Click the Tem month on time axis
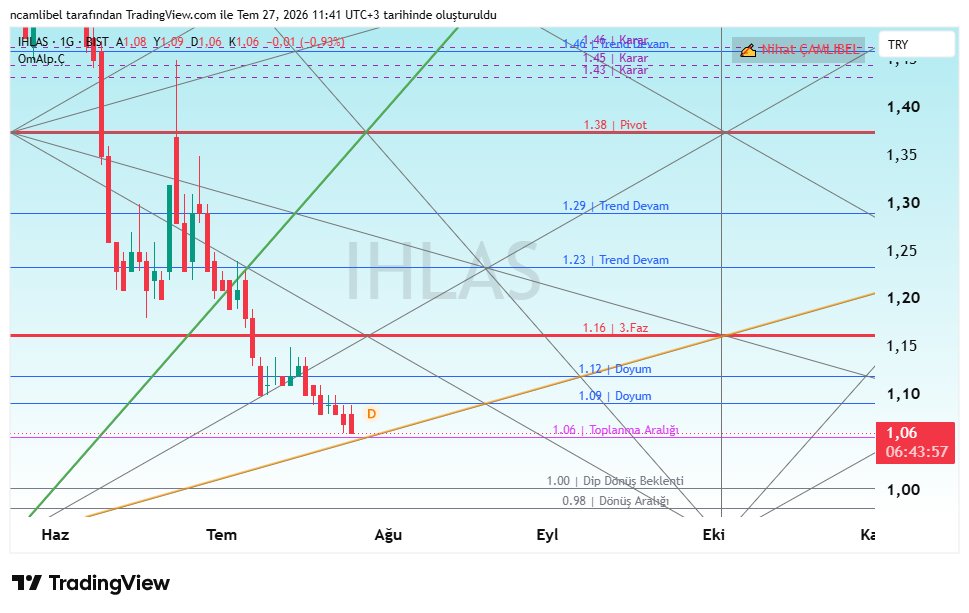Viewport: 969px width, 613px height. [221, 535]
